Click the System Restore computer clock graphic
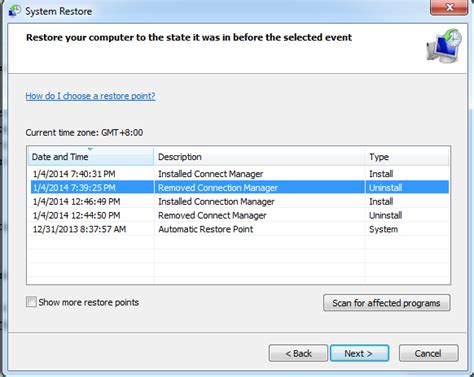 [444, 46]
